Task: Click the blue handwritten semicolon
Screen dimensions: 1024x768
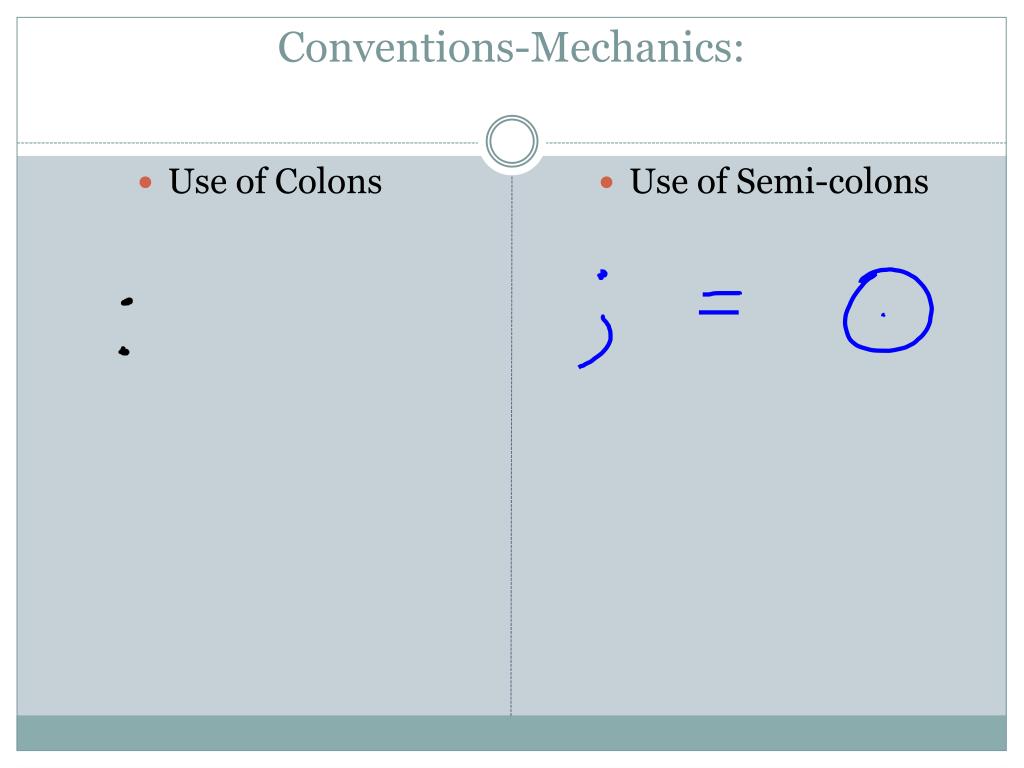Action: [596, 319]
